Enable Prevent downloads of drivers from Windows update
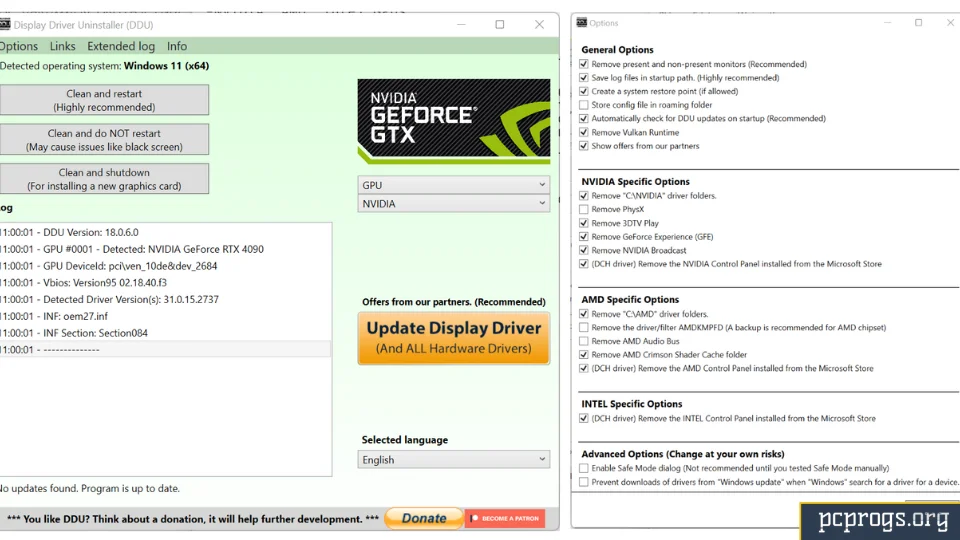This screenshot has width=960, height=540. coord(583,482)
